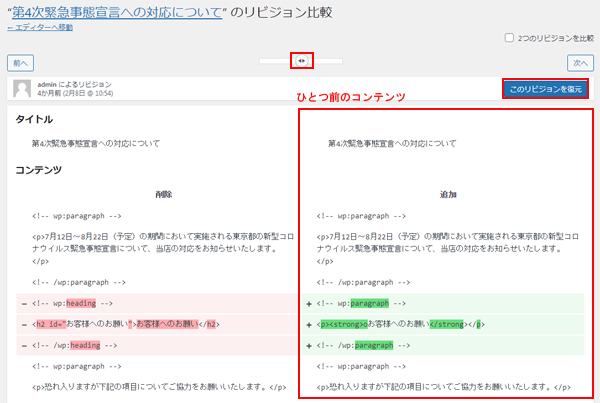600x403 pixels.
Task: Click the revision slider track left of handle
Action: [275, 61]
